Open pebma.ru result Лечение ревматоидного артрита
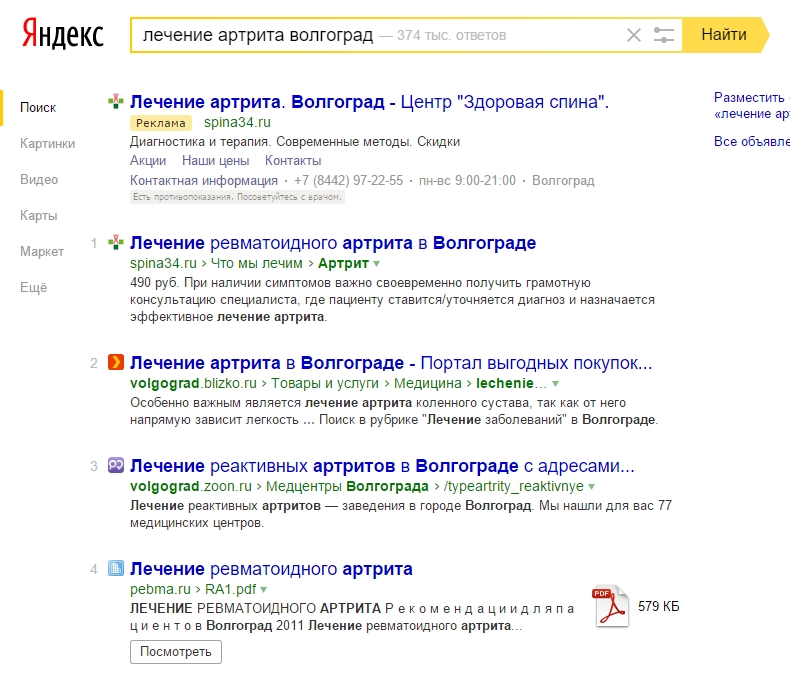This screenshot has width=790, height=681. (x=271, y=569)
